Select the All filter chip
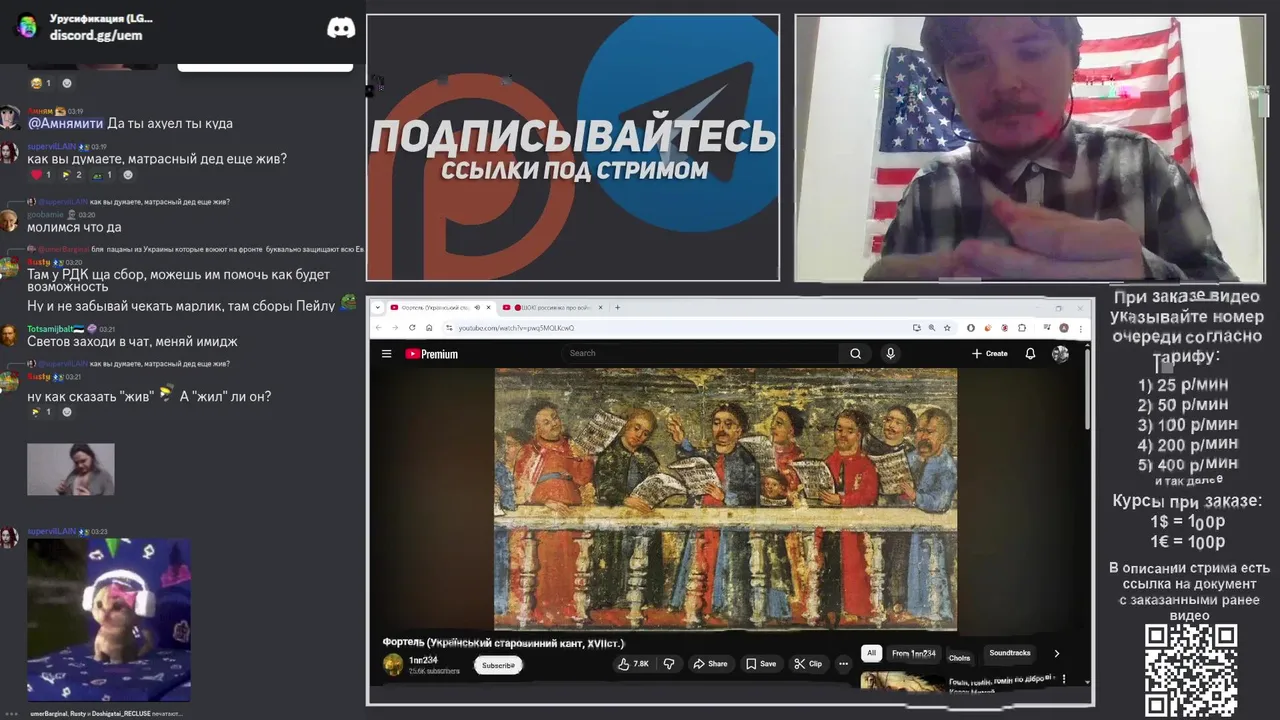This screenshot has width=1280, height=720. [x=871, y=653]
